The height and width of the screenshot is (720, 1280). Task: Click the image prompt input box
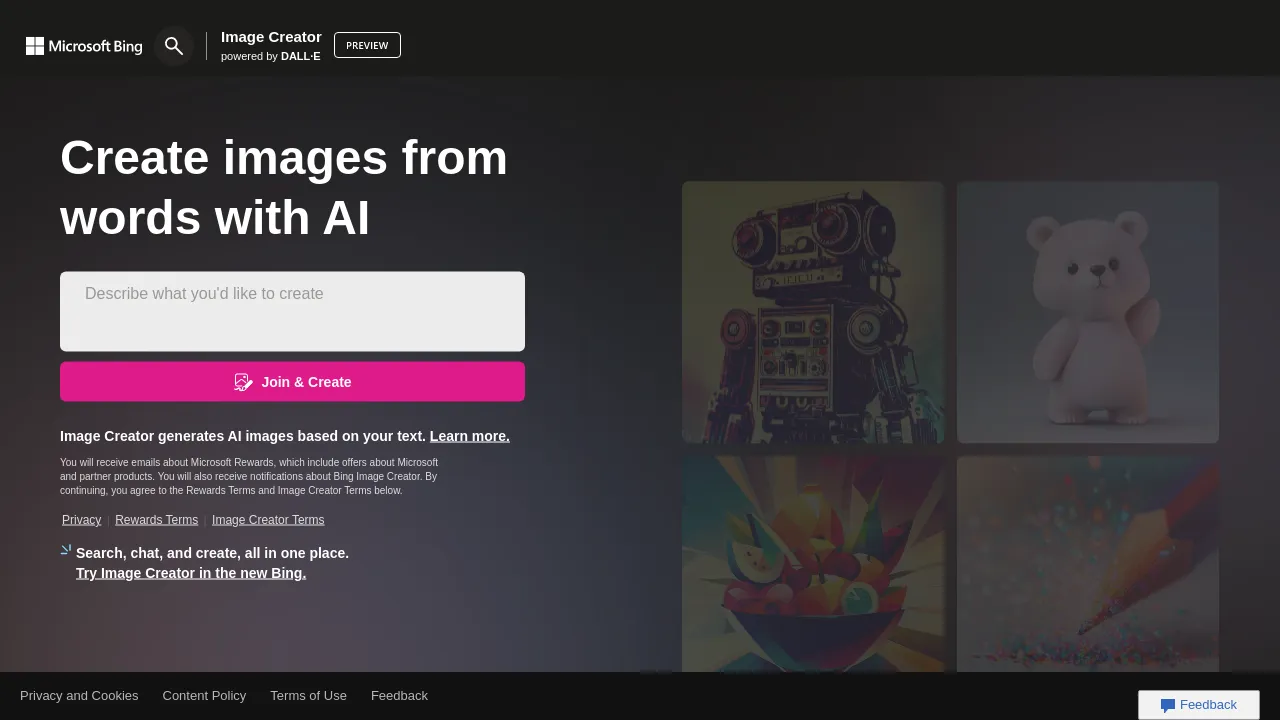292,310
